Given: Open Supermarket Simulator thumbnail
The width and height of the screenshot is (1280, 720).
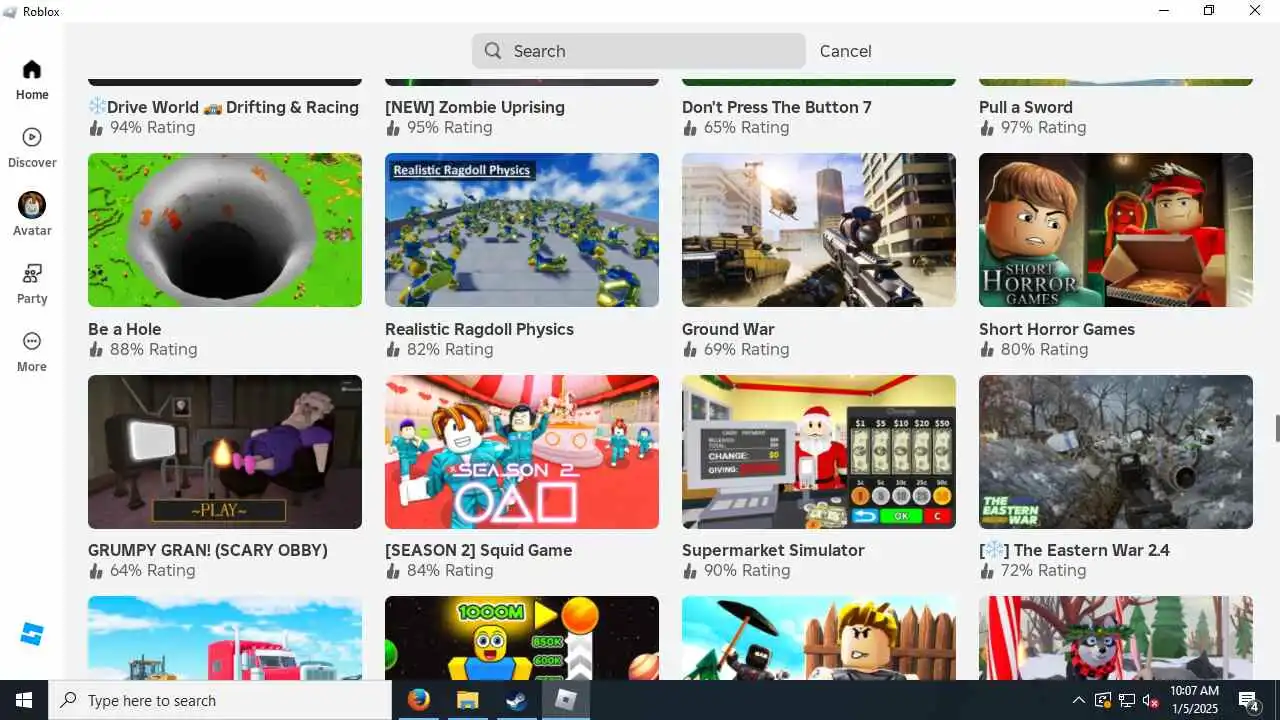Looking at the screenshot, I should tap(819, 452).
